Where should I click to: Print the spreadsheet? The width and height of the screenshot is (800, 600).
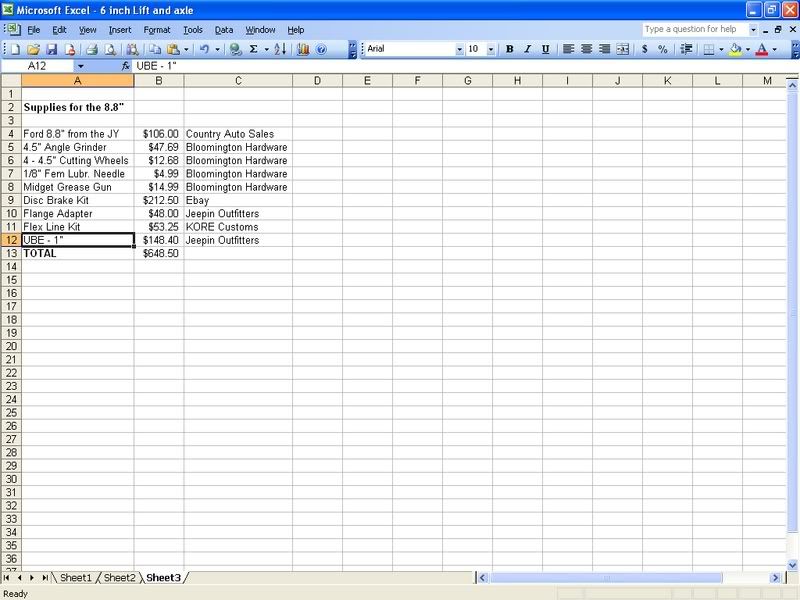coord(92,49)
